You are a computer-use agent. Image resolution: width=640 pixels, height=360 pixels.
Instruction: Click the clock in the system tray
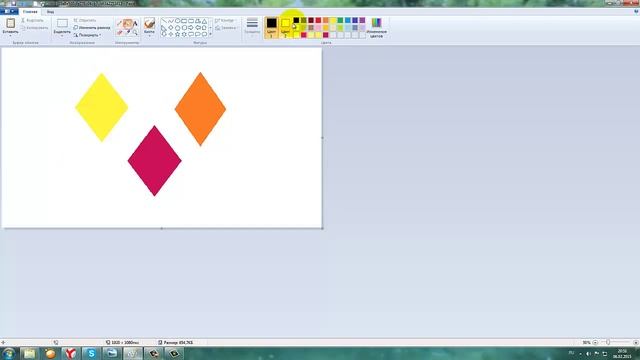tap(622, 353)
